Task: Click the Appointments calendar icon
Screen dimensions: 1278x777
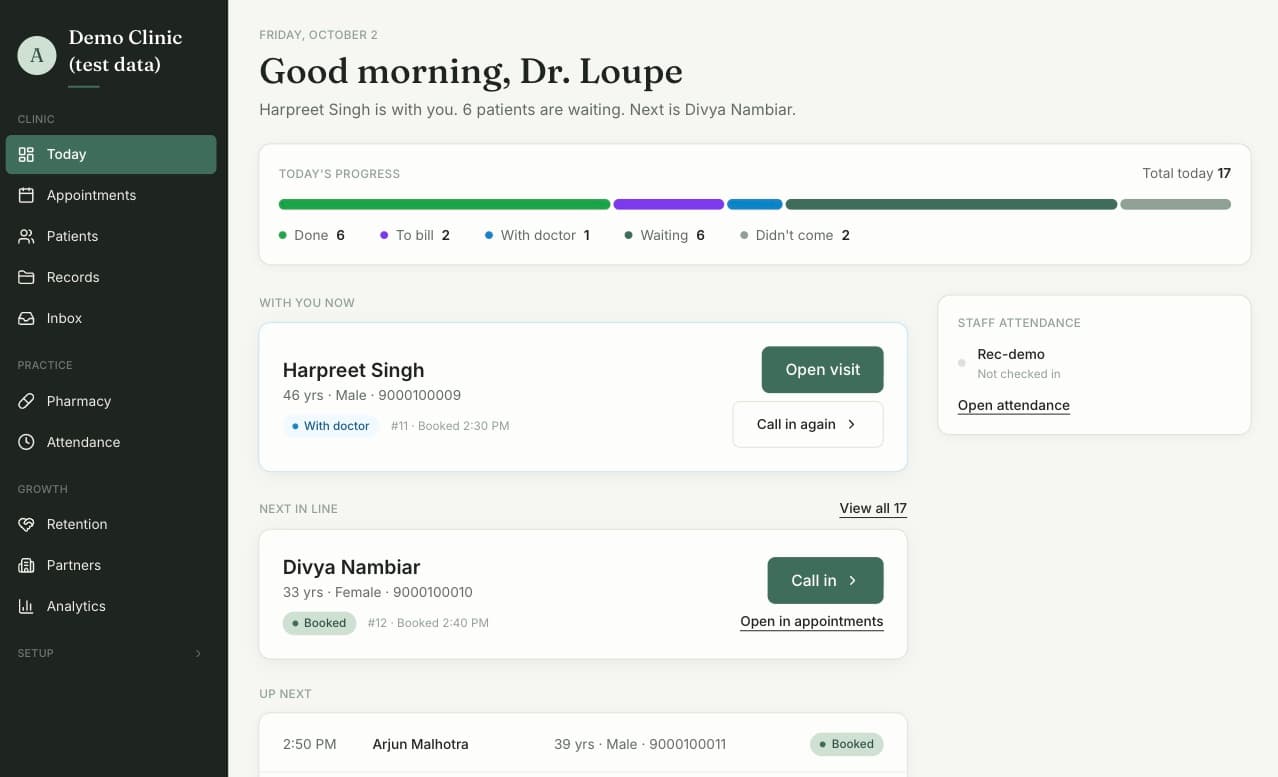Action: point(27,195)
